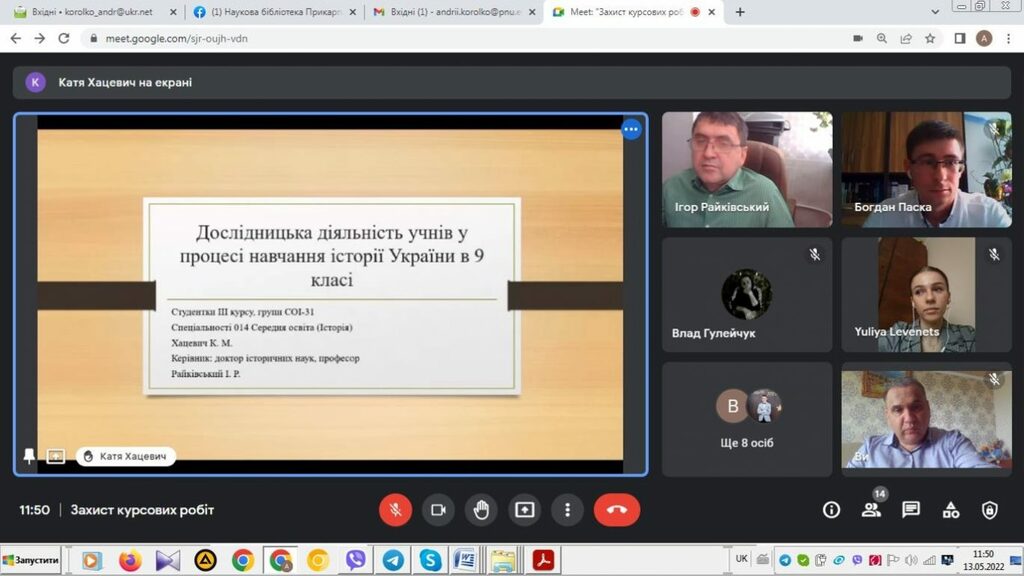1024x576 pixels.
Task: Open the more options three-dot menu
Action: click(567, 510)
